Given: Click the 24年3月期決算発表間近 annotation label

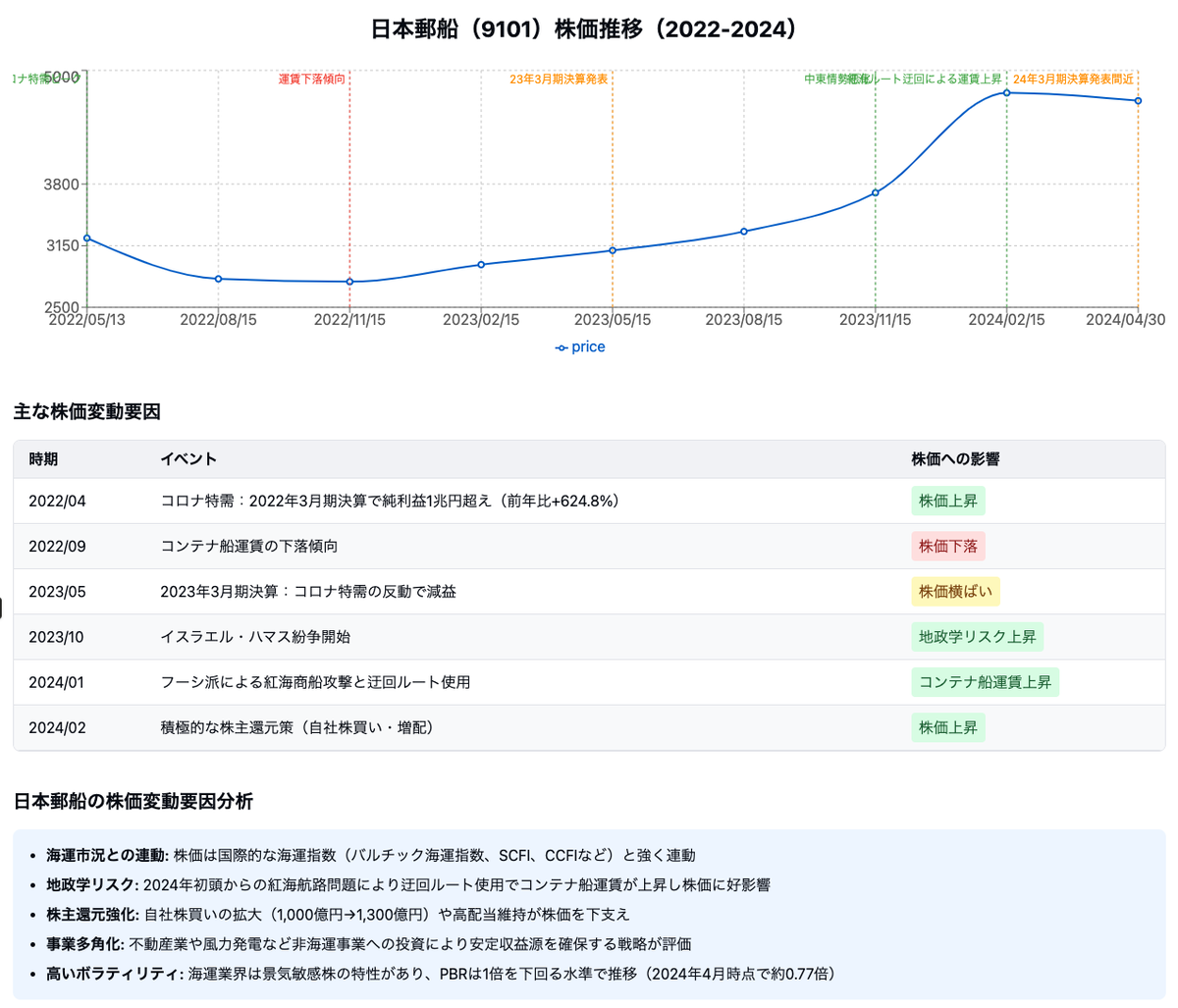Looking at the screenshot, I should pyautogui.click(x=1073, y=79).
